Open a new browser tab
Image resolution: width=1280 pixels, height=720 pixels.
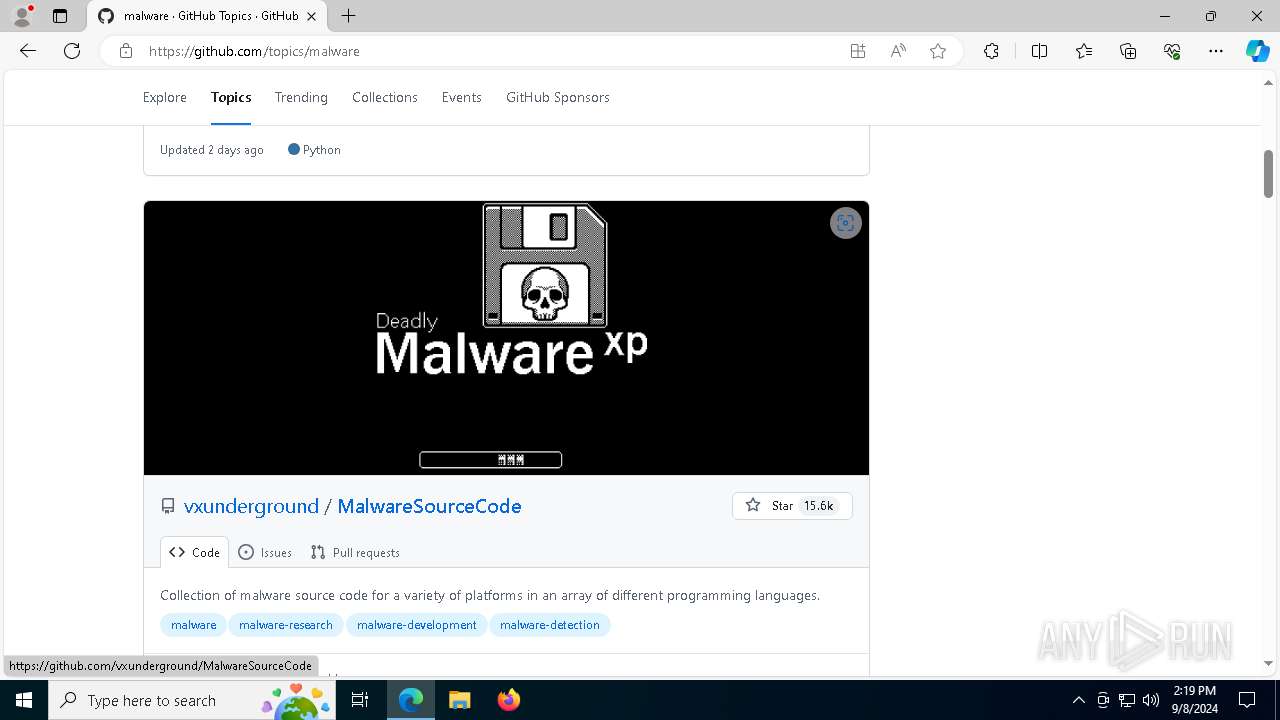point(348,16)
